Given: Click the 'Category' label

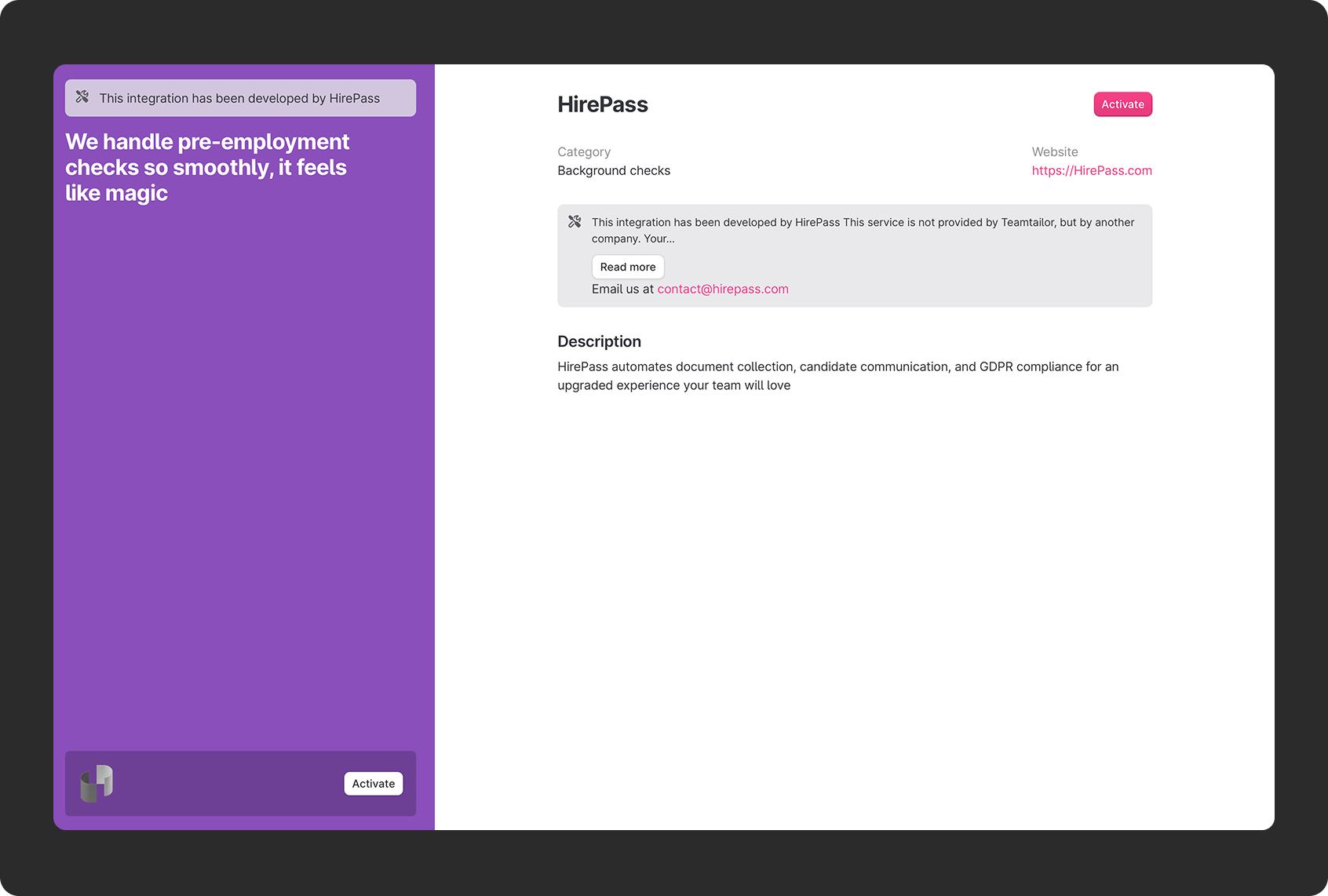Looking at the screenshot, I should 584,151.
